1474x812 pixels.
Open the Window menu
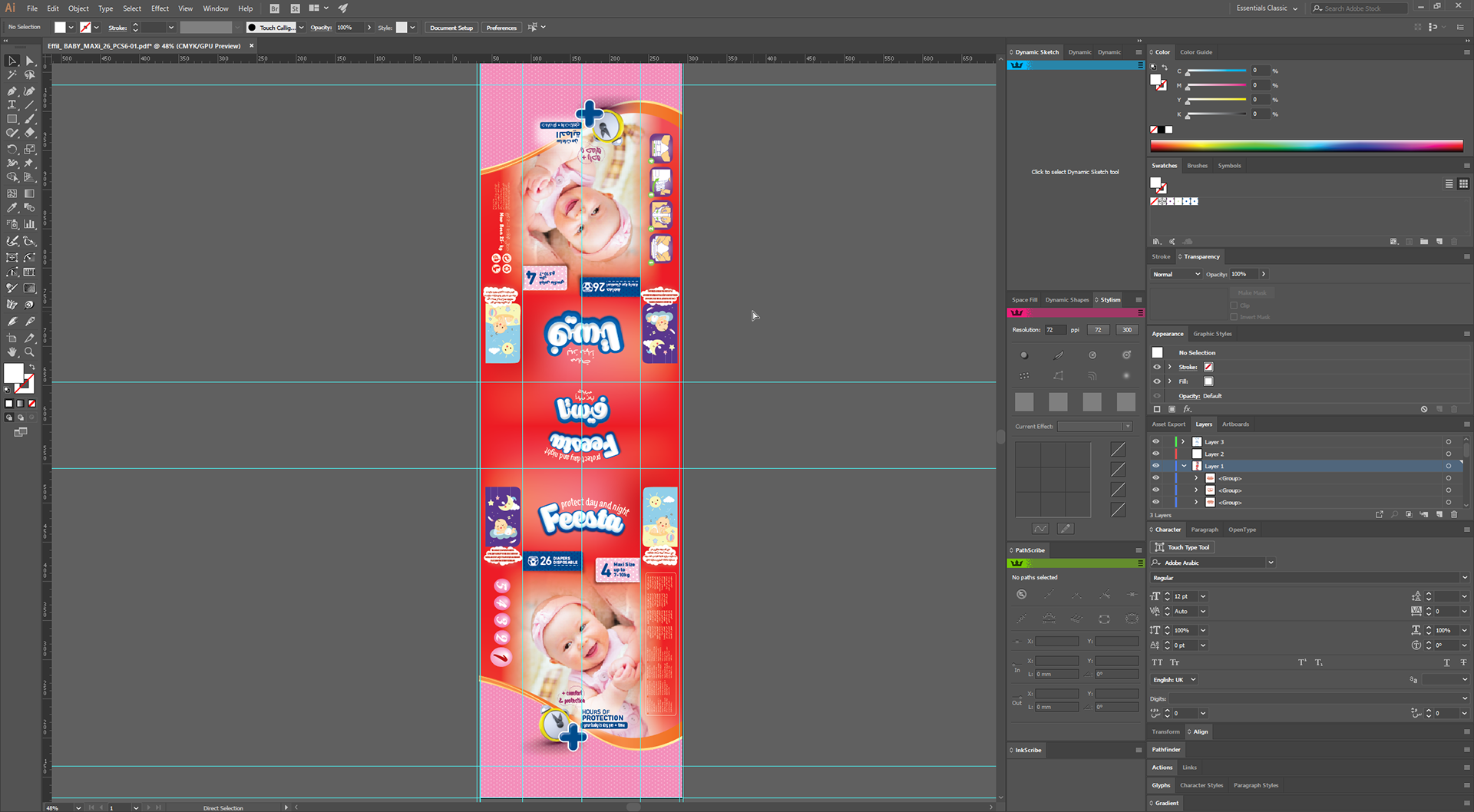[216, 8]
